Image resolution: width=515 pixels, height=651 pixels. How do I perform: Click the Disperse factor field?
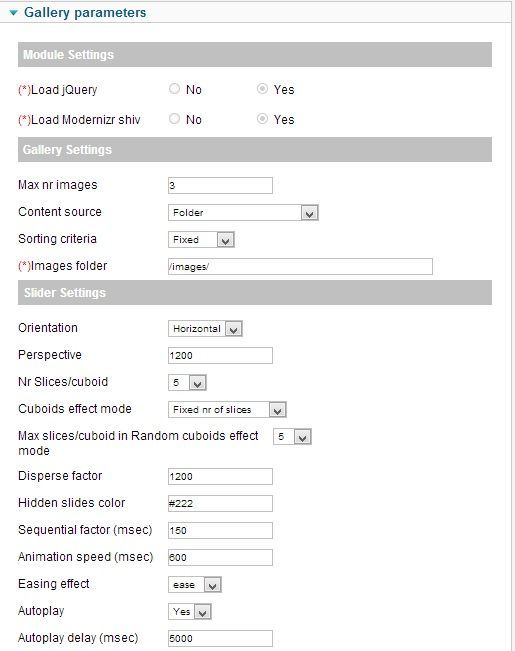coord(220,476)
